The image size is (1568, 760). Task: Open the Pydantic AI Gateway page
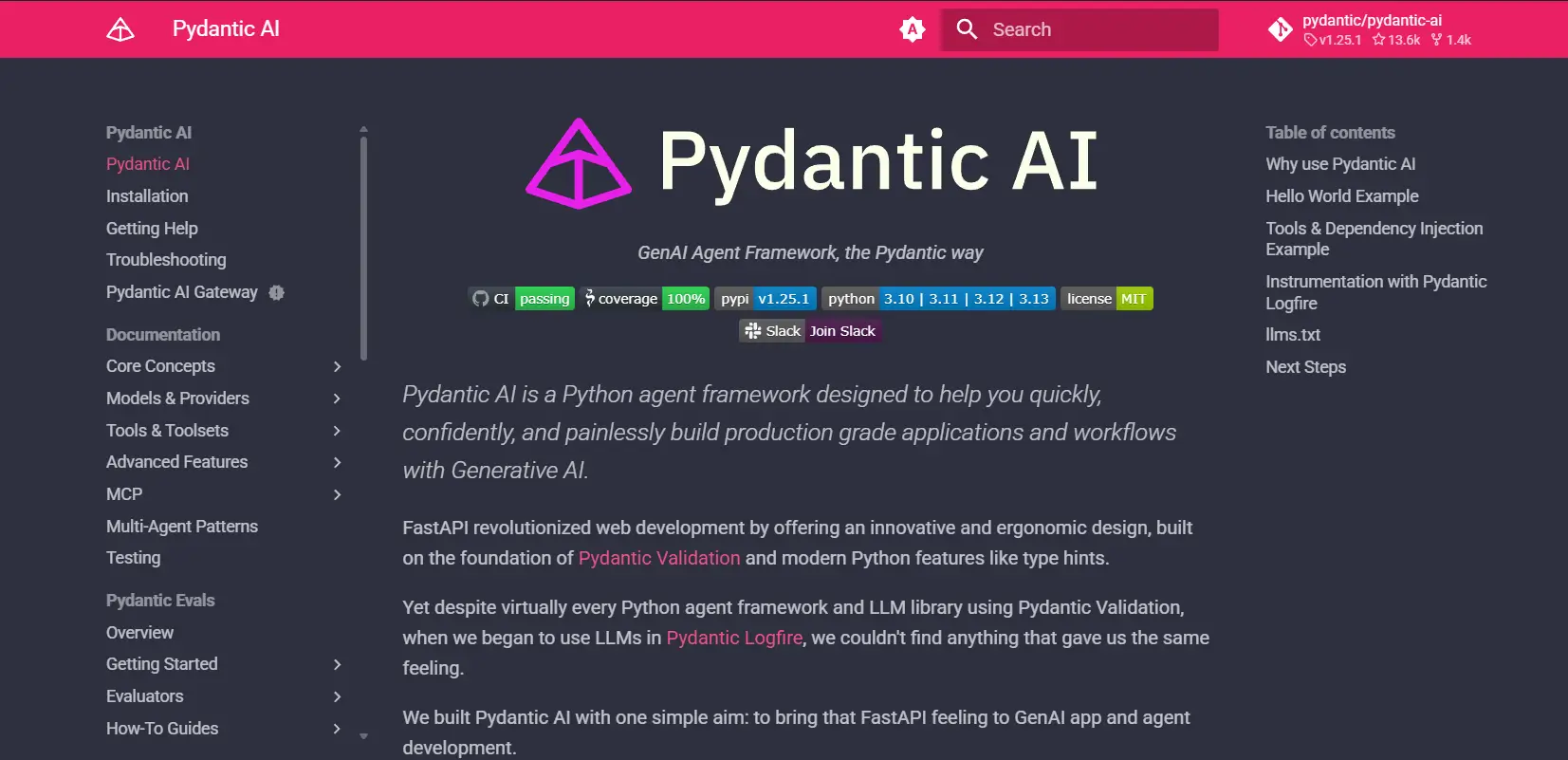(x=182, y=292)
